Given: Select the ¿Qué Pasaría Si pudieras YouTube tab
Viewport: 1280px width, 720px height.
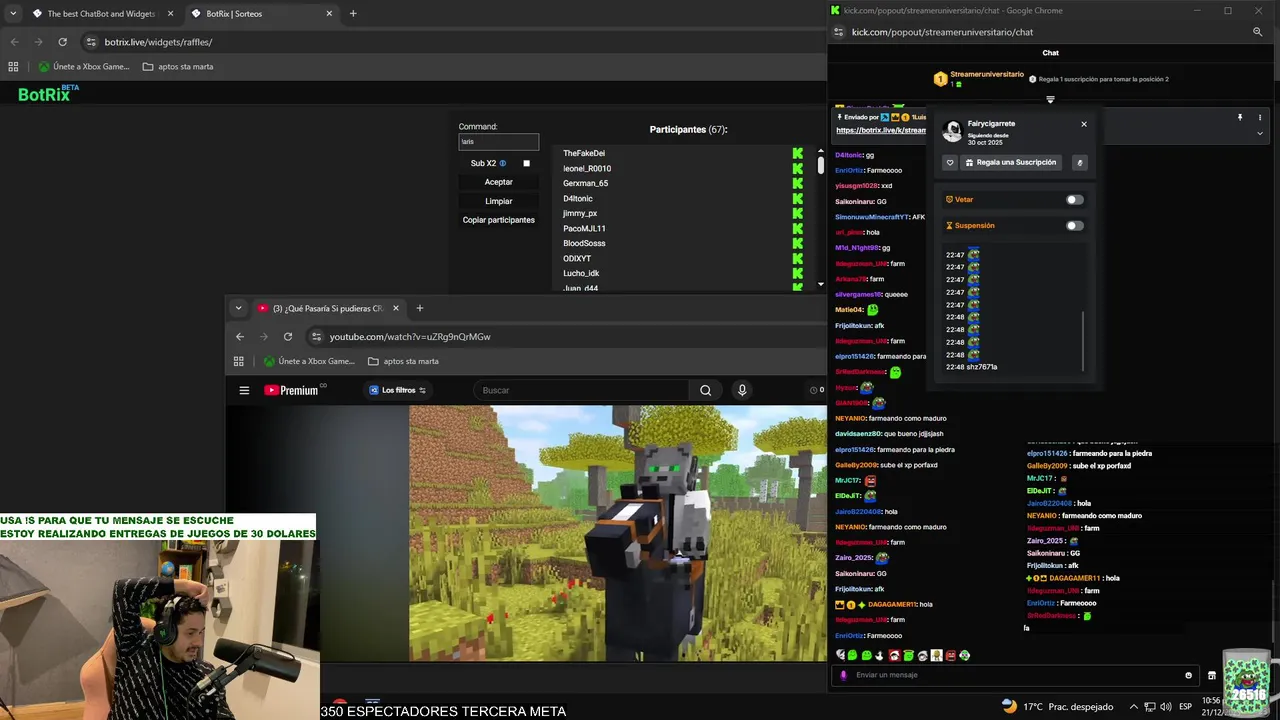Looking at the screenshot, I should click(327, 308).
